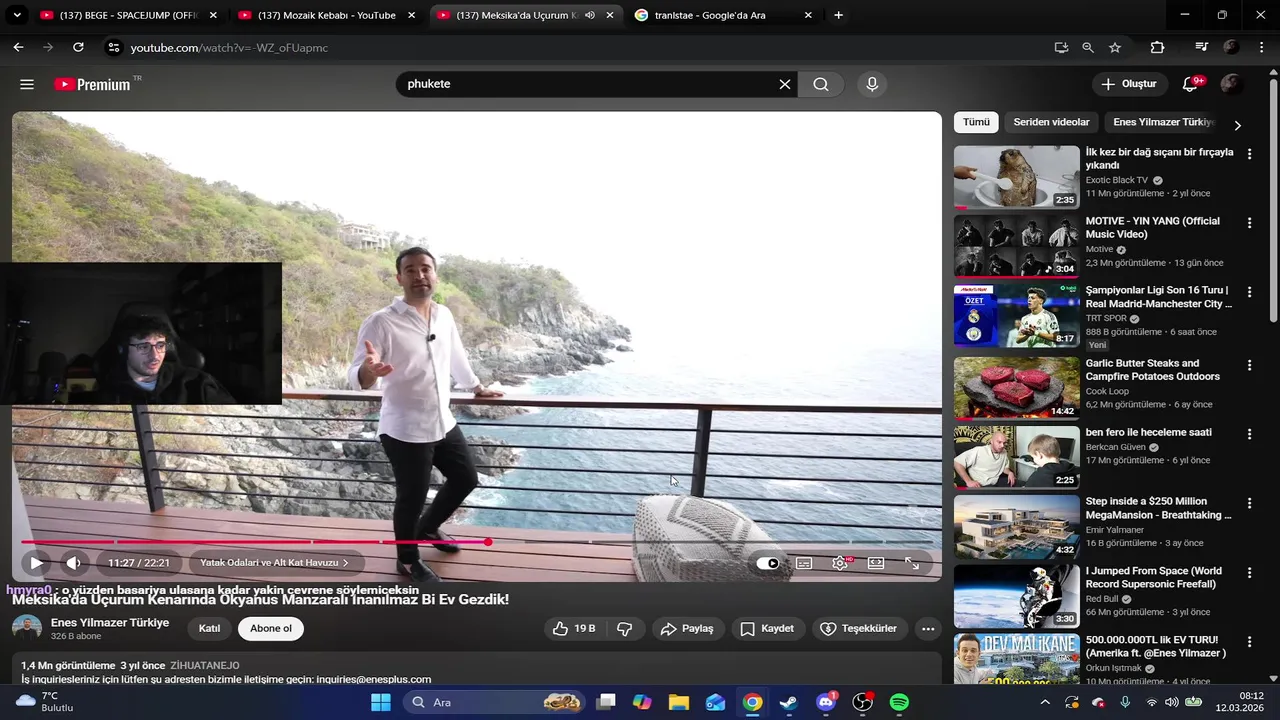Open Garlic Butter Steaks video thumbnail

[1016, 388]
